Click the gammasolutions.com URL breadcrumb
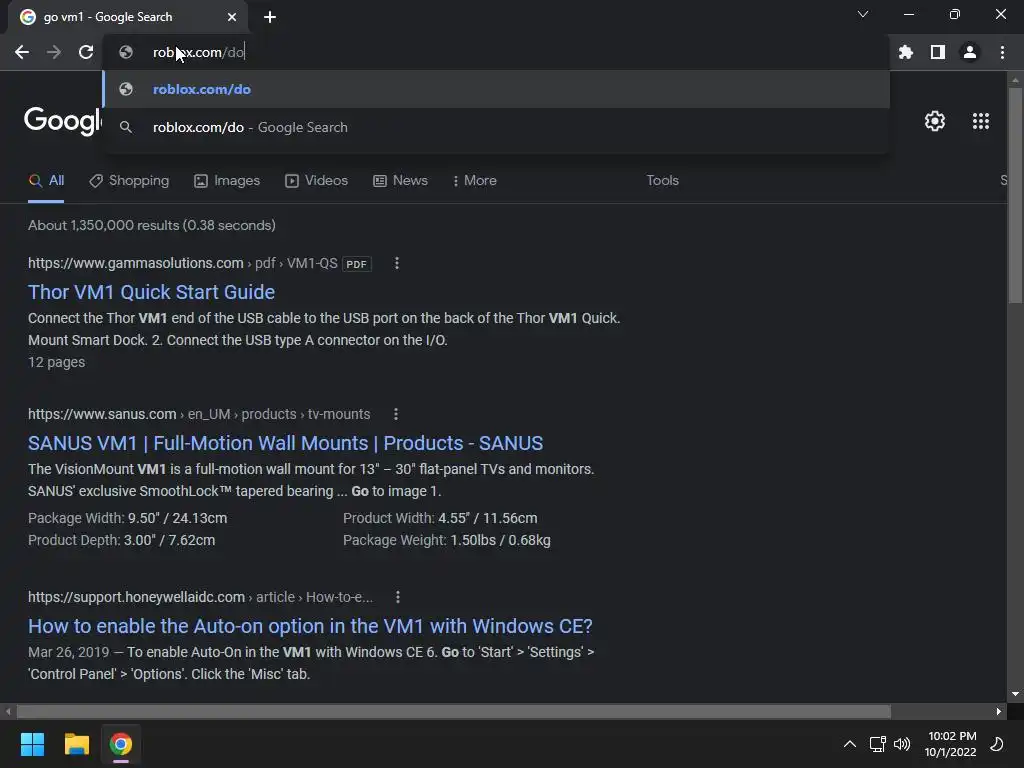The width and height of the screenshot is (1024, 768). pyautogui.click(x=183, y=263)
